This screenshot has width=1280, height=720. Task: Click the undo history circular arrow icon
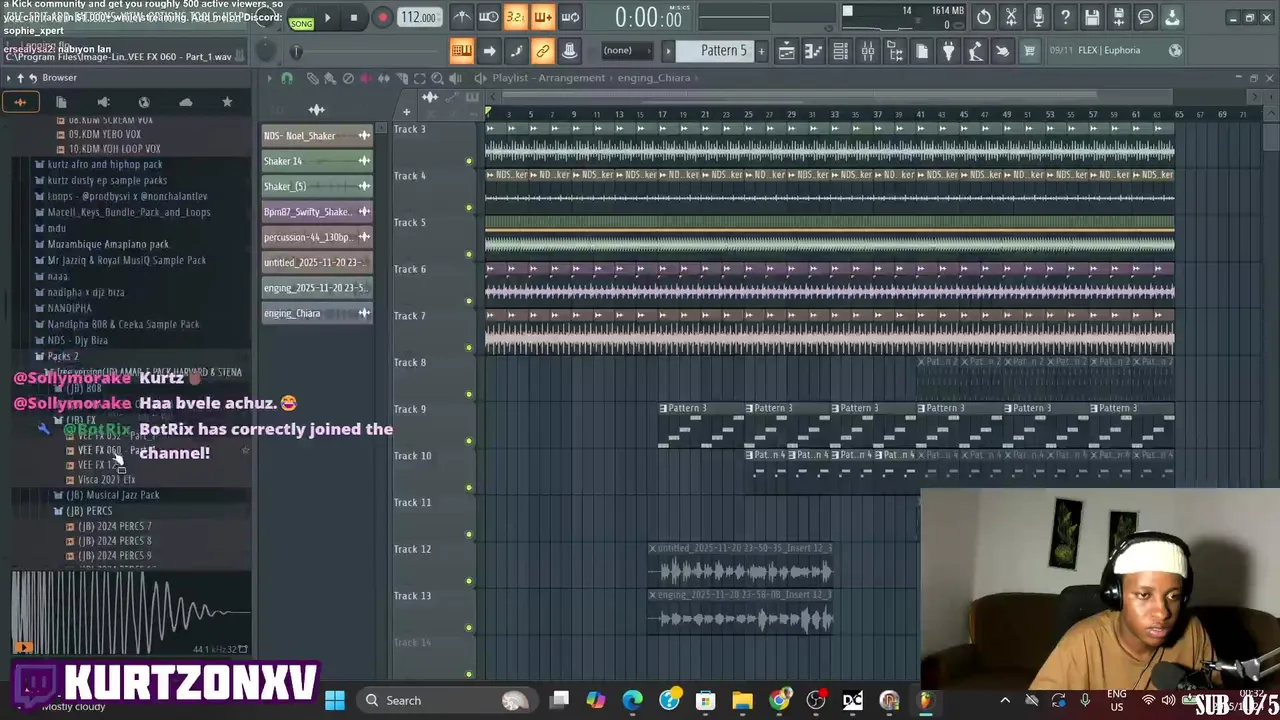[984, 17]
